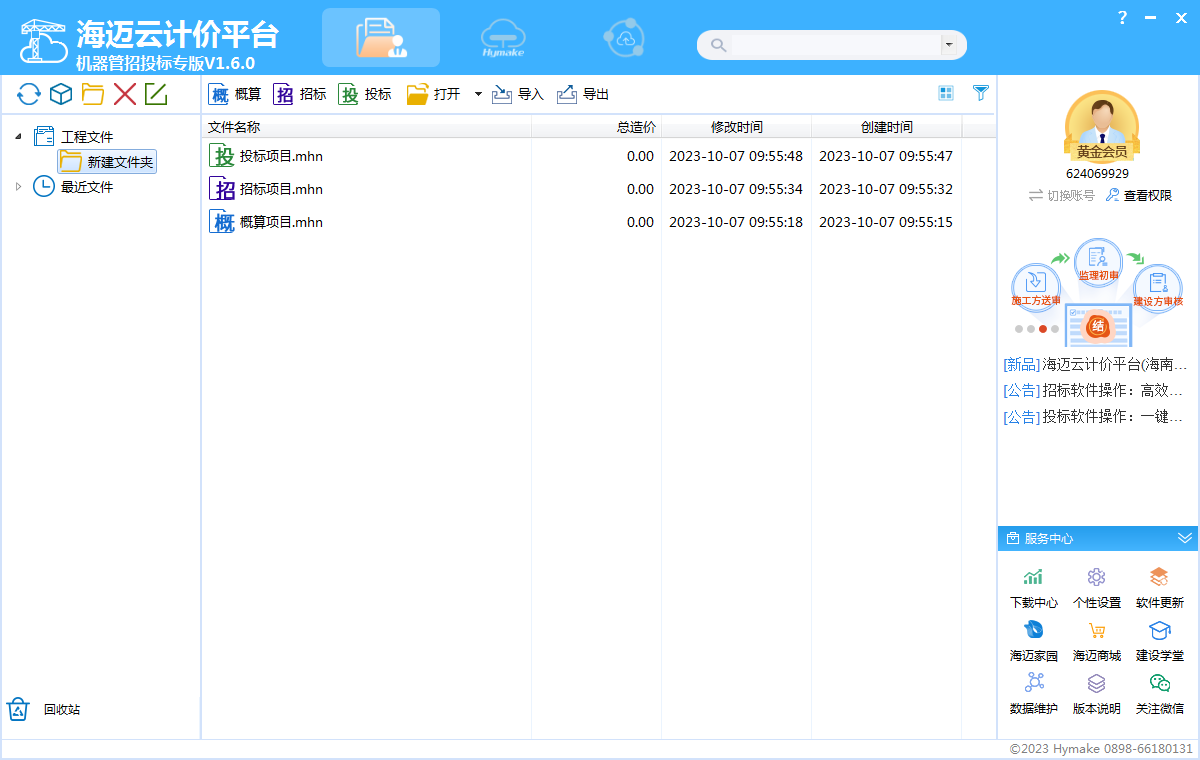Click the 软件更新 software update icon

pos(1160,577)
